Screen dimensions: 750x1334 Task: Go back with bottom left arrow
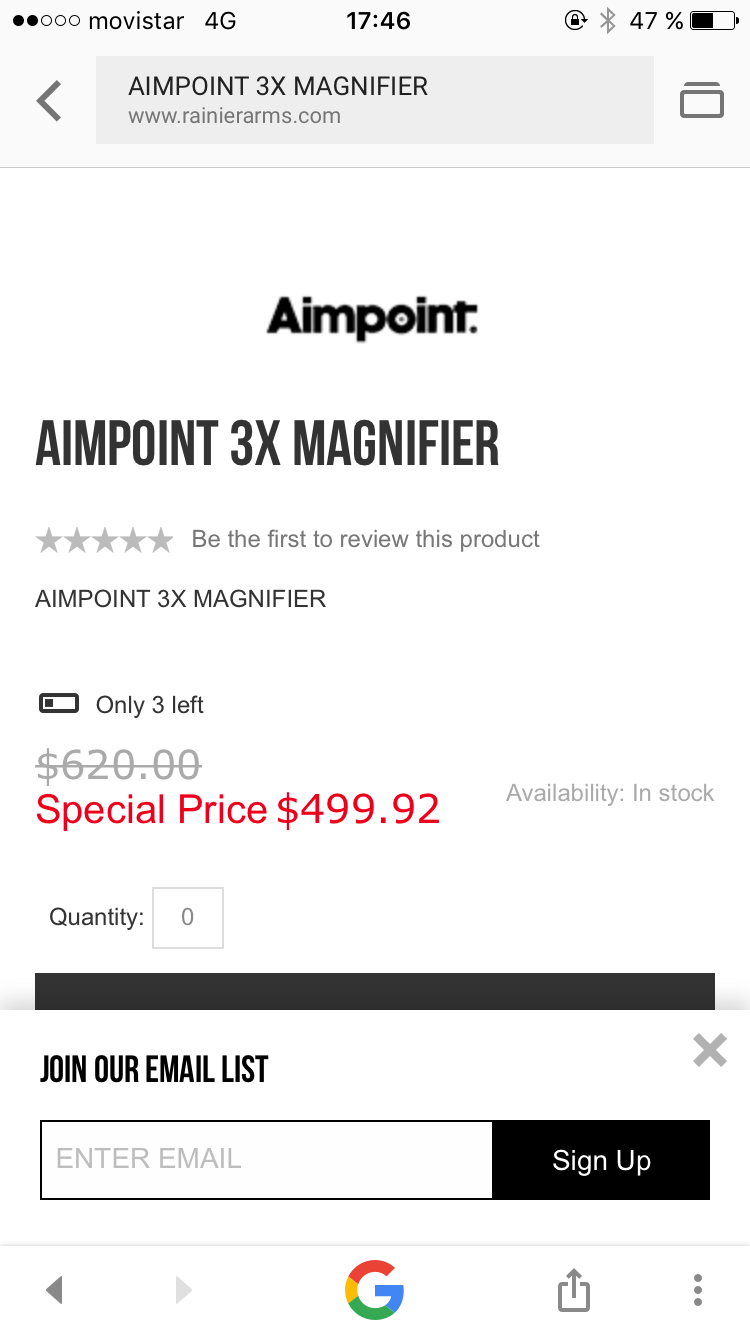click(55, 1289)
